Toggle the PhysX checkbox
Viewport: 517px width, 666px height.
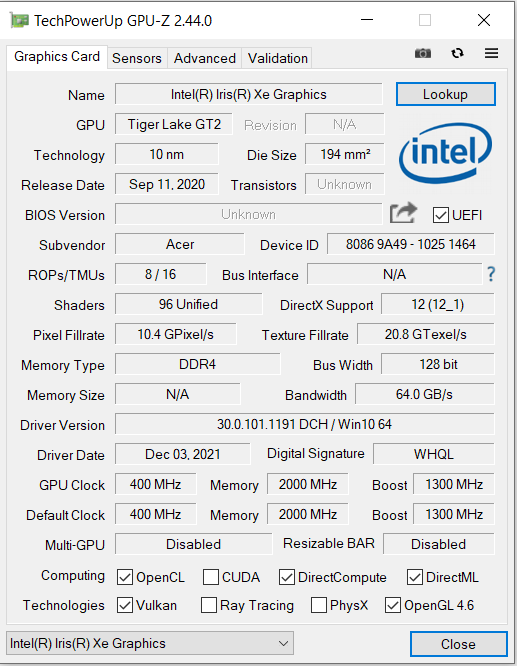coord(319,605)
